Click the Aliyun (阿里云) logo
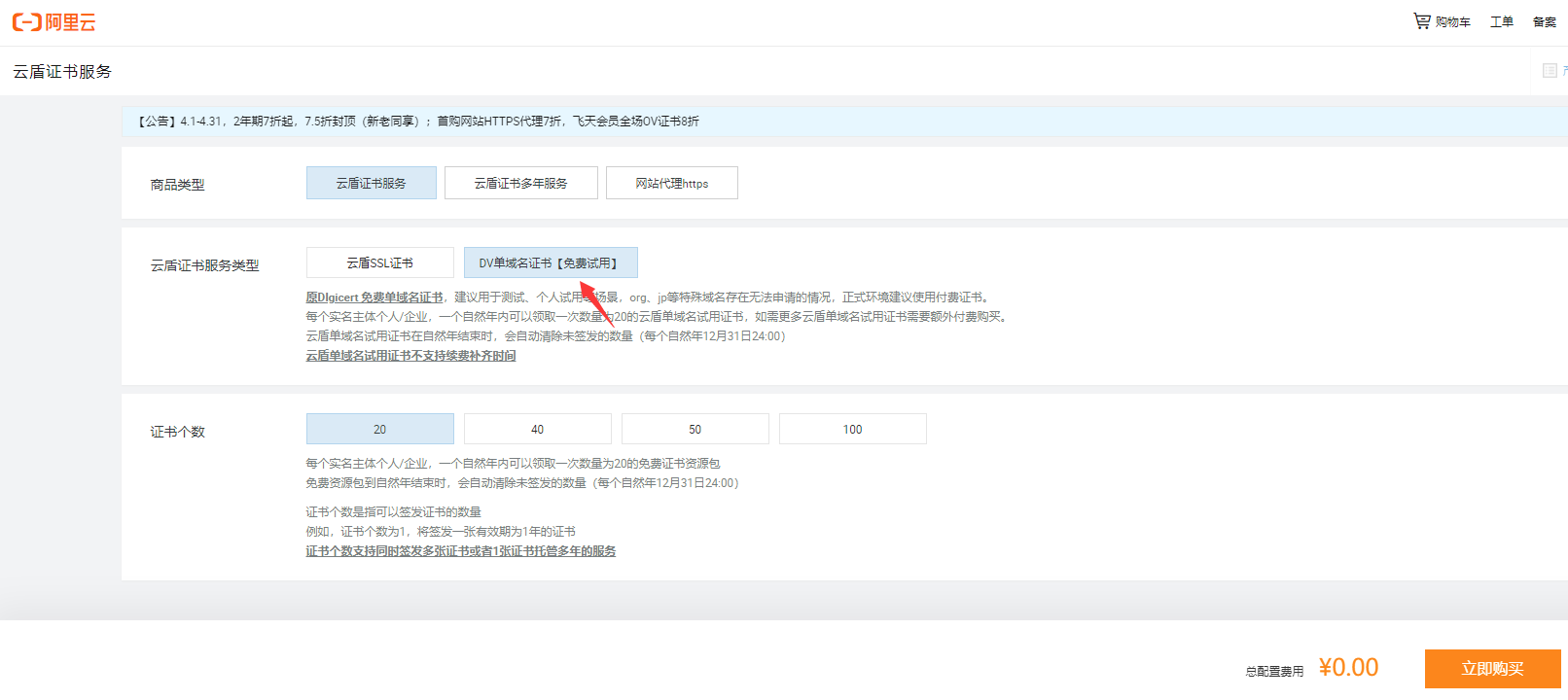Viewport: 1568px width, 700px height. pos(53,22)
